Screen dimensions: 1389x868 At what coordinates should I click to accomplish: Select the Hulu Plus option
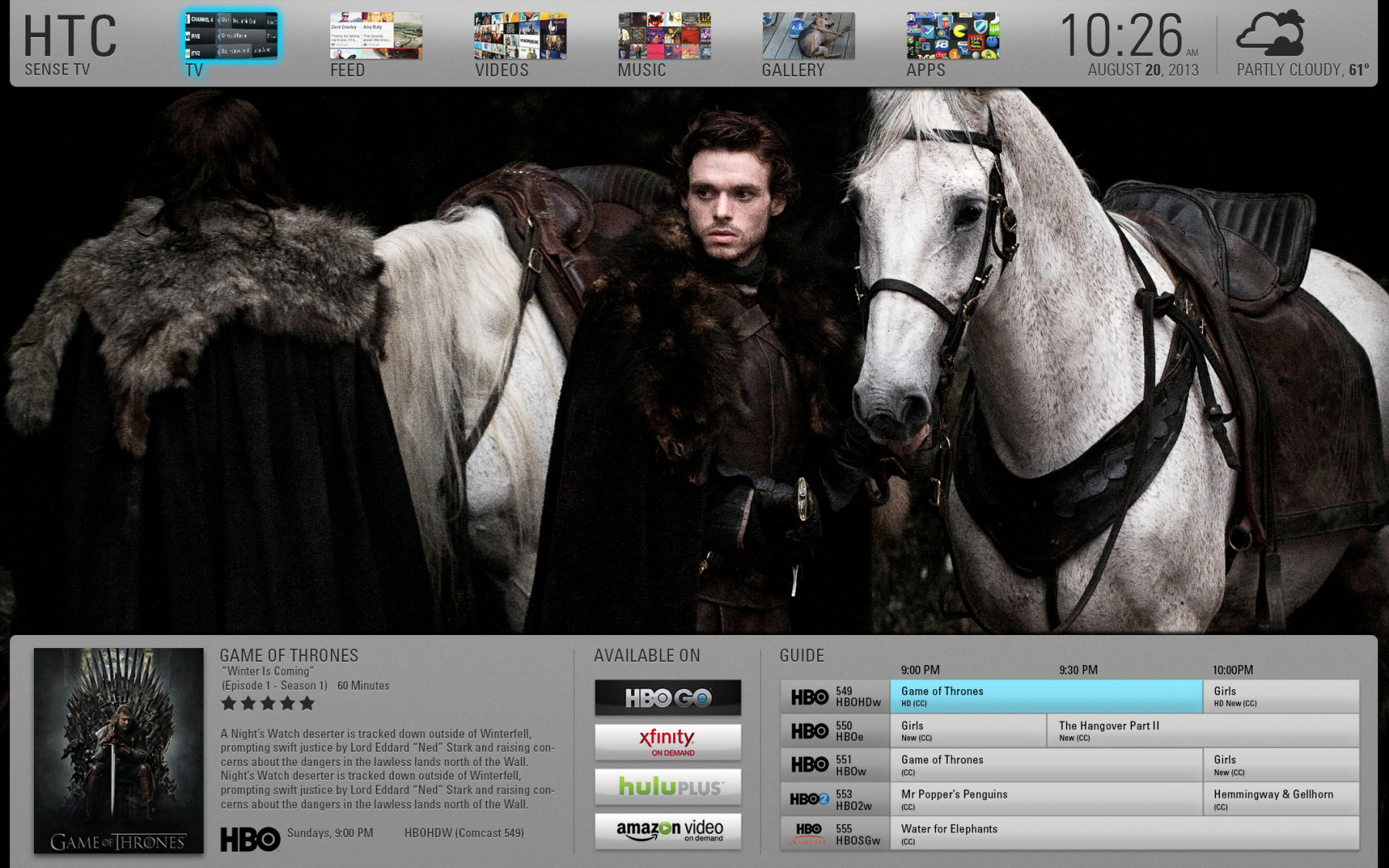667,787
